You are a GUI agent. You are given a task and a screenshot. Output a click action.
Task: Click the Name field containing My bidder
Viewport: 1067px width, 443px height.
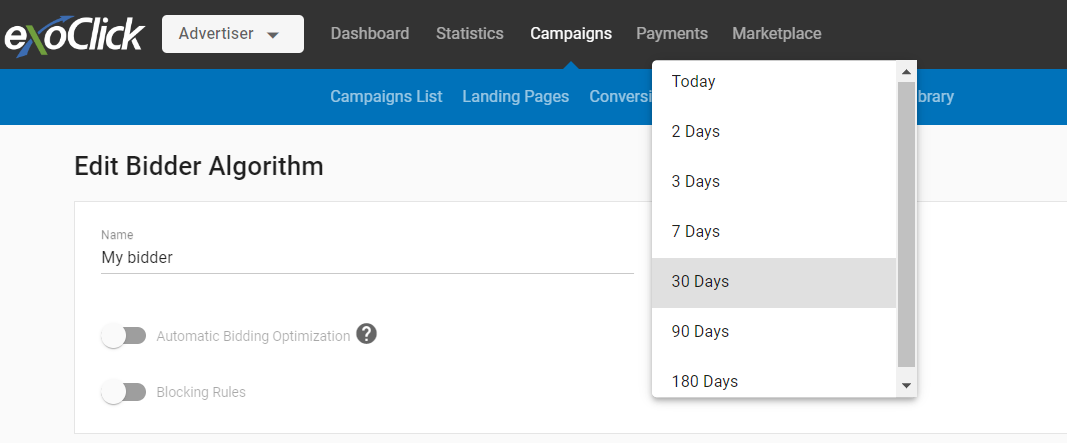pos(367,258)
